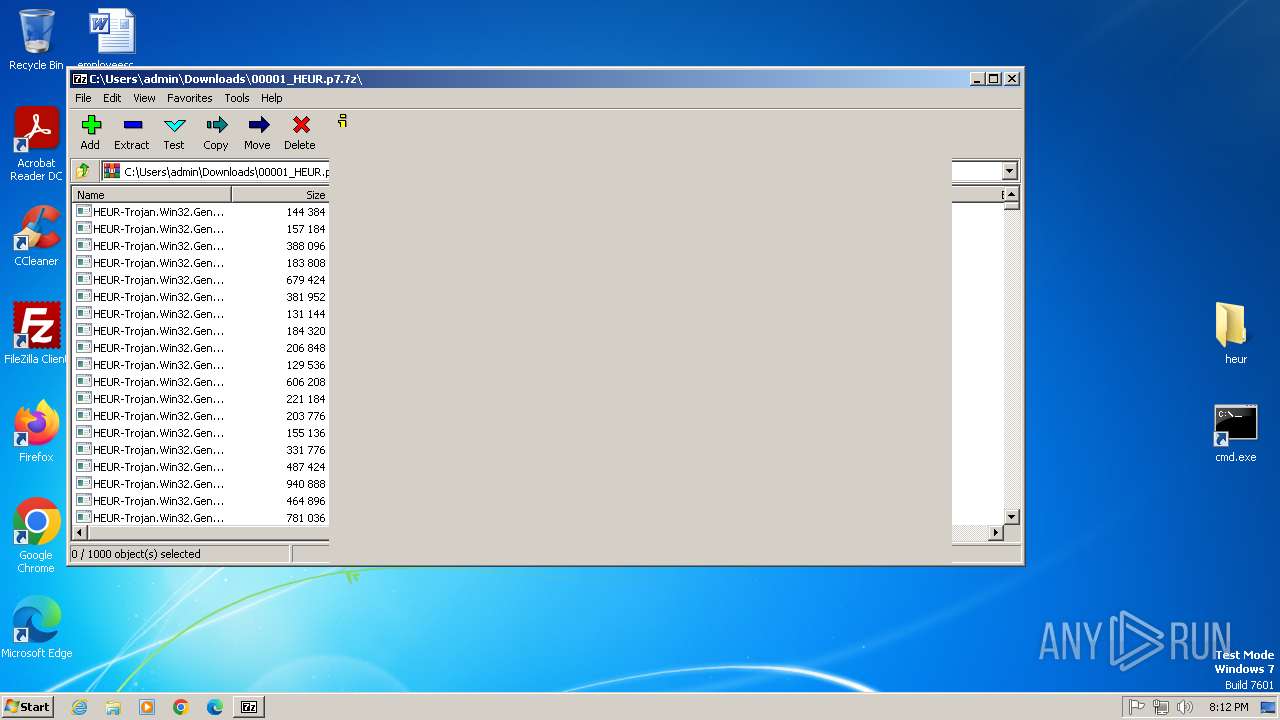Select the file with size 129 536
This screenshot has height=720, width=1280.
(x=200, y=365)
